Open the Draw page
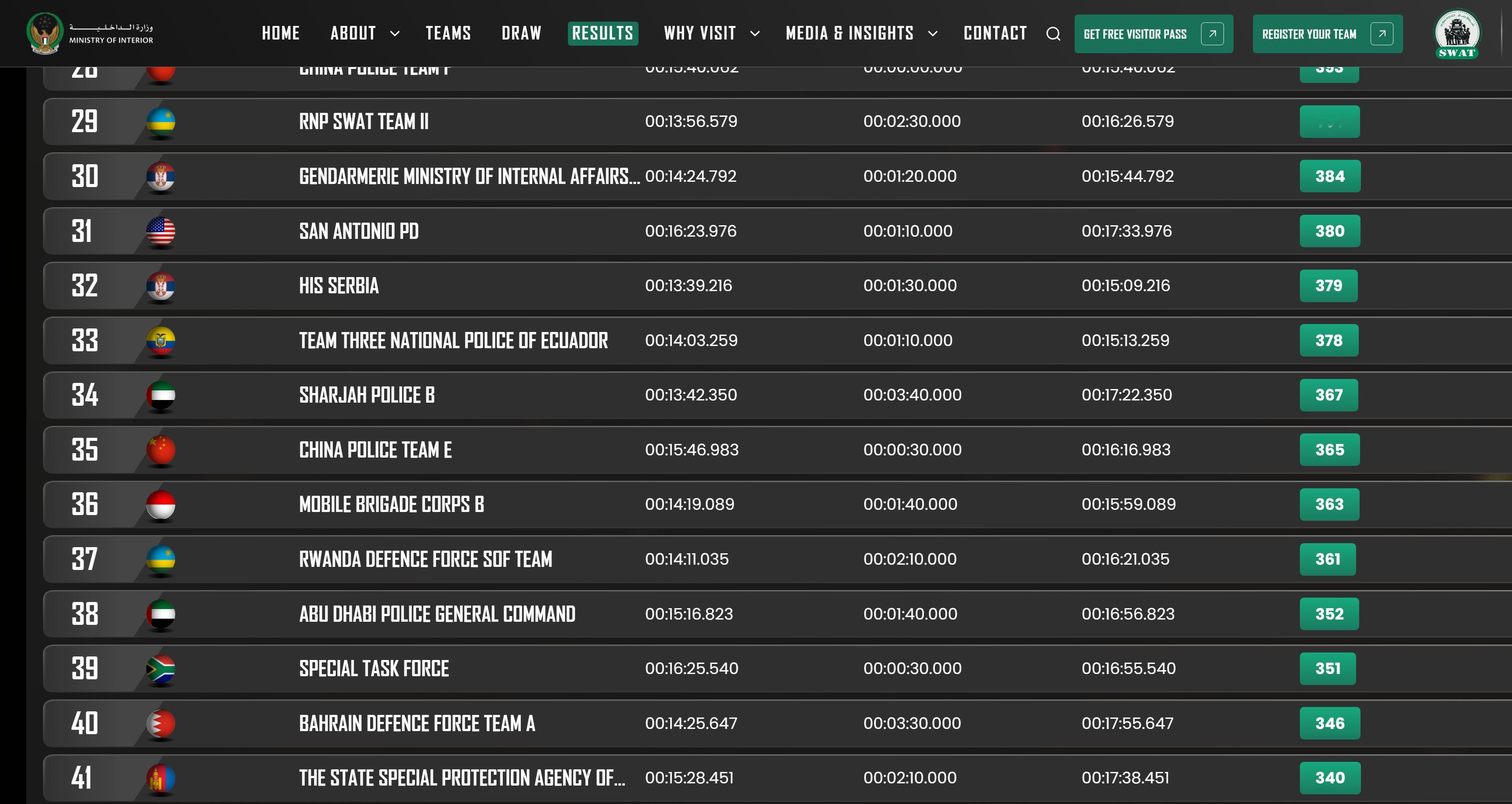Image resolution: width=1512 pixels, height=804 pixels. (x=521, y=33)
